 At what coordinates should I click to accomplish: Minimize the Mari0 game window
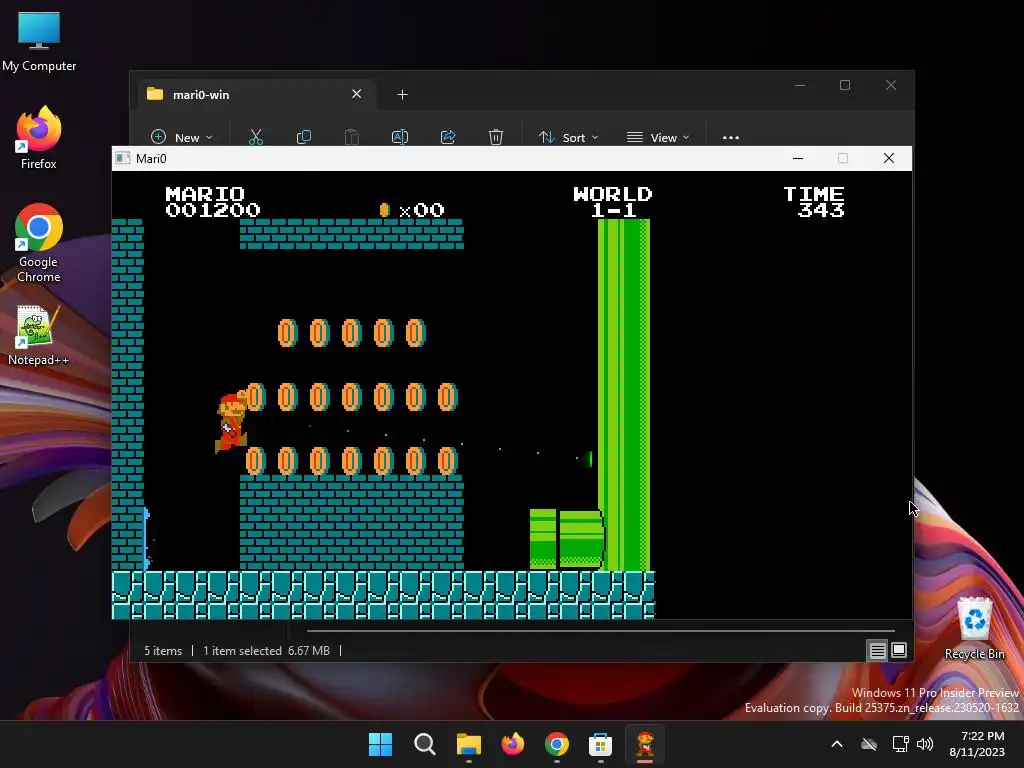coord(797,158)
